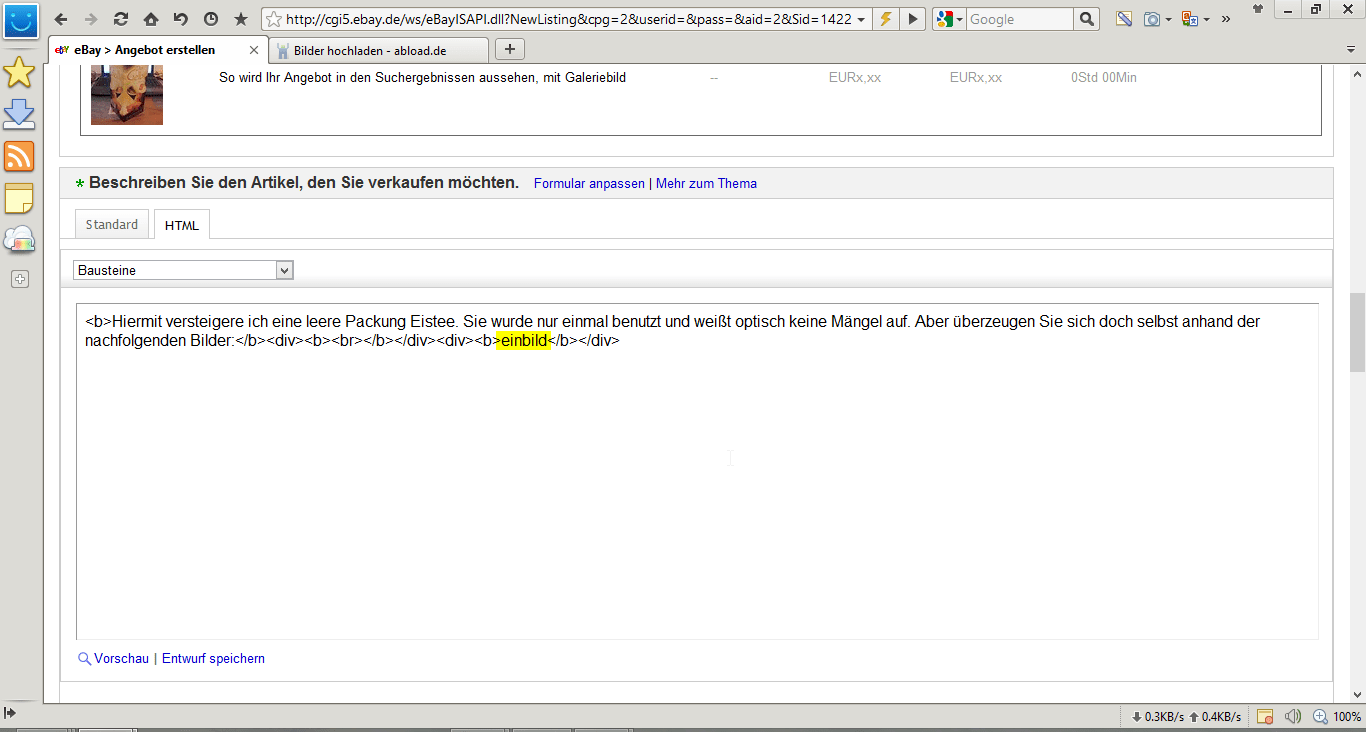Add a sidebar extension with plus icon
1366x732 pixels.
(x=19, y=279)
